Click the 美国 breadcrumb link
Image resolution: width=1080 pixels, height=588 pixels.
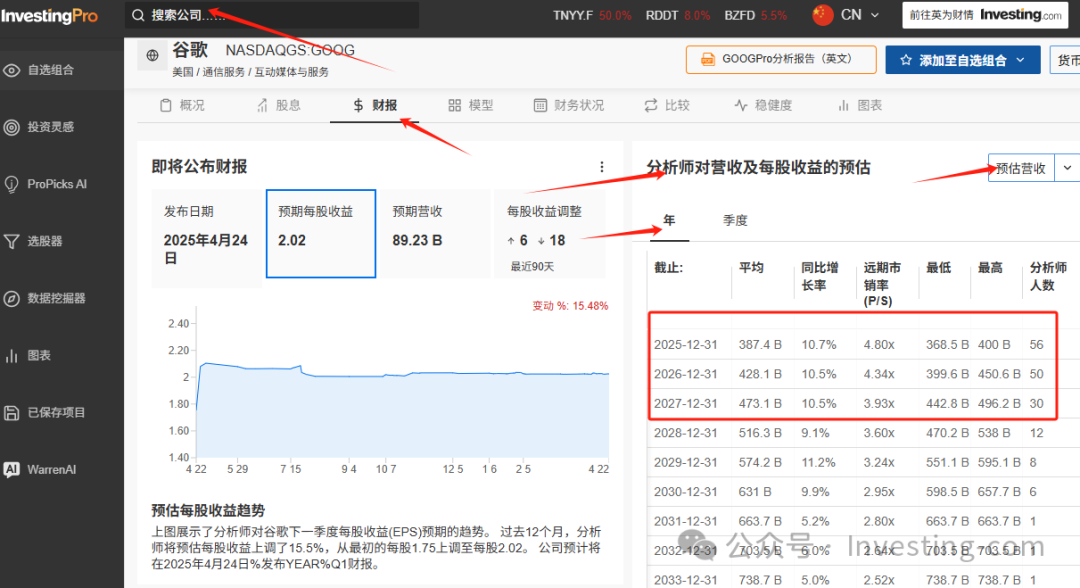pyautogui.click(x=183, y=72)
